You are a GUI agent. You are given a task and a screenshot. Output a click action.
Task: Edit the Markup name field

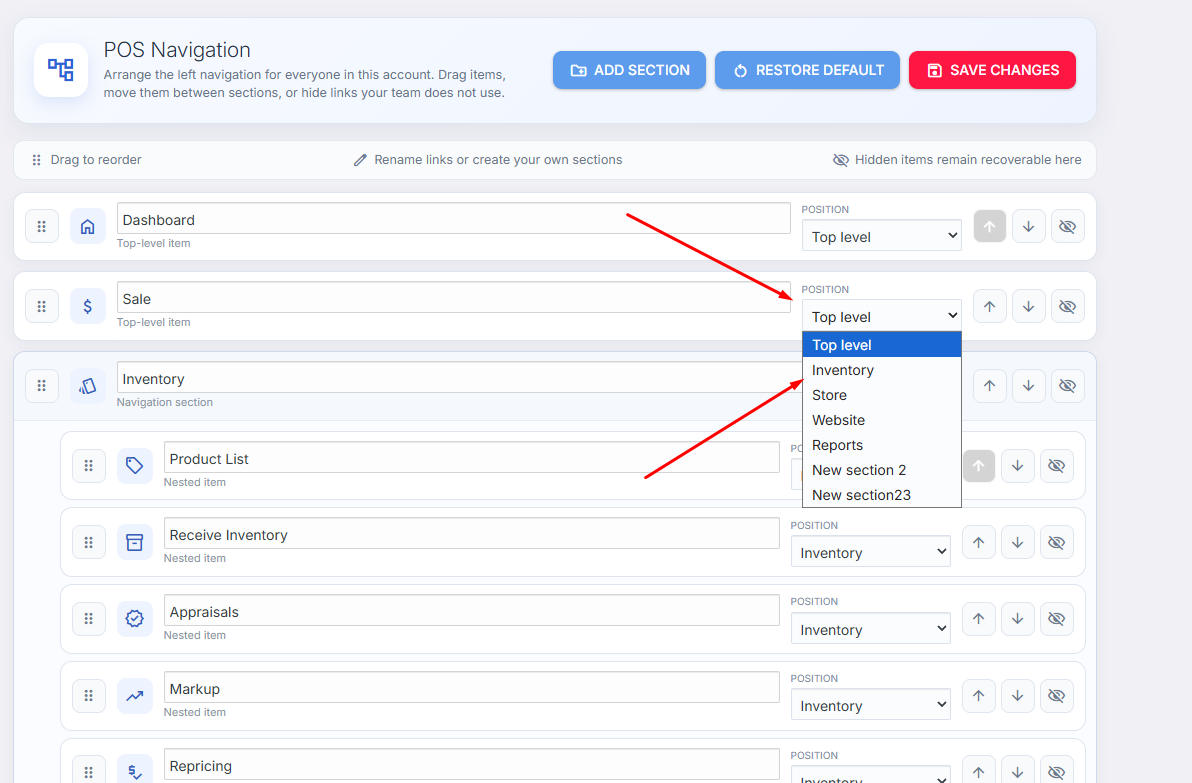(471, 687)
